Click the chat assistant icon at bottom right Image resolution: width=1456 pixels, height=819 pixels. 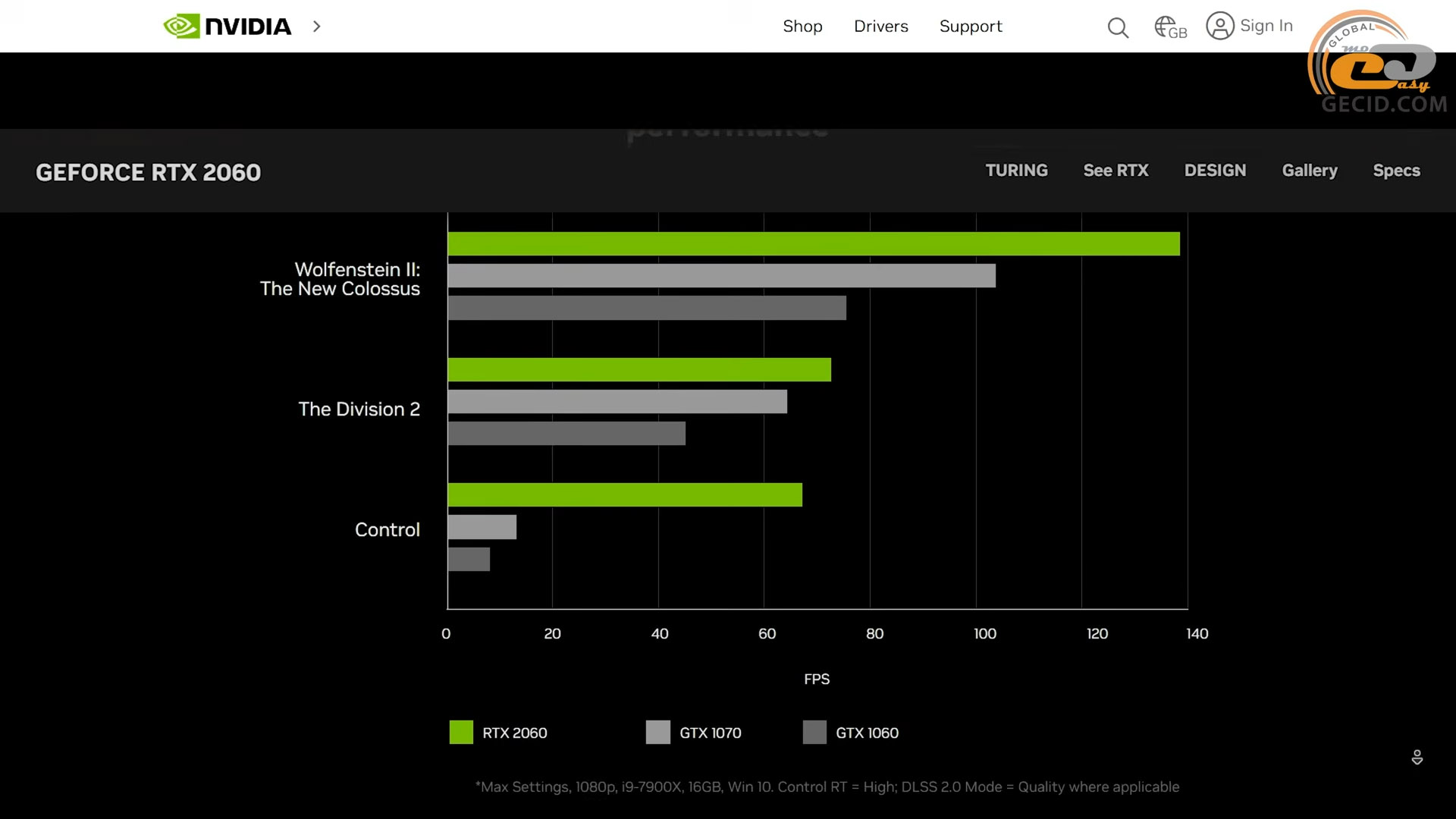pyautogui.click(x=1417, y=757)
